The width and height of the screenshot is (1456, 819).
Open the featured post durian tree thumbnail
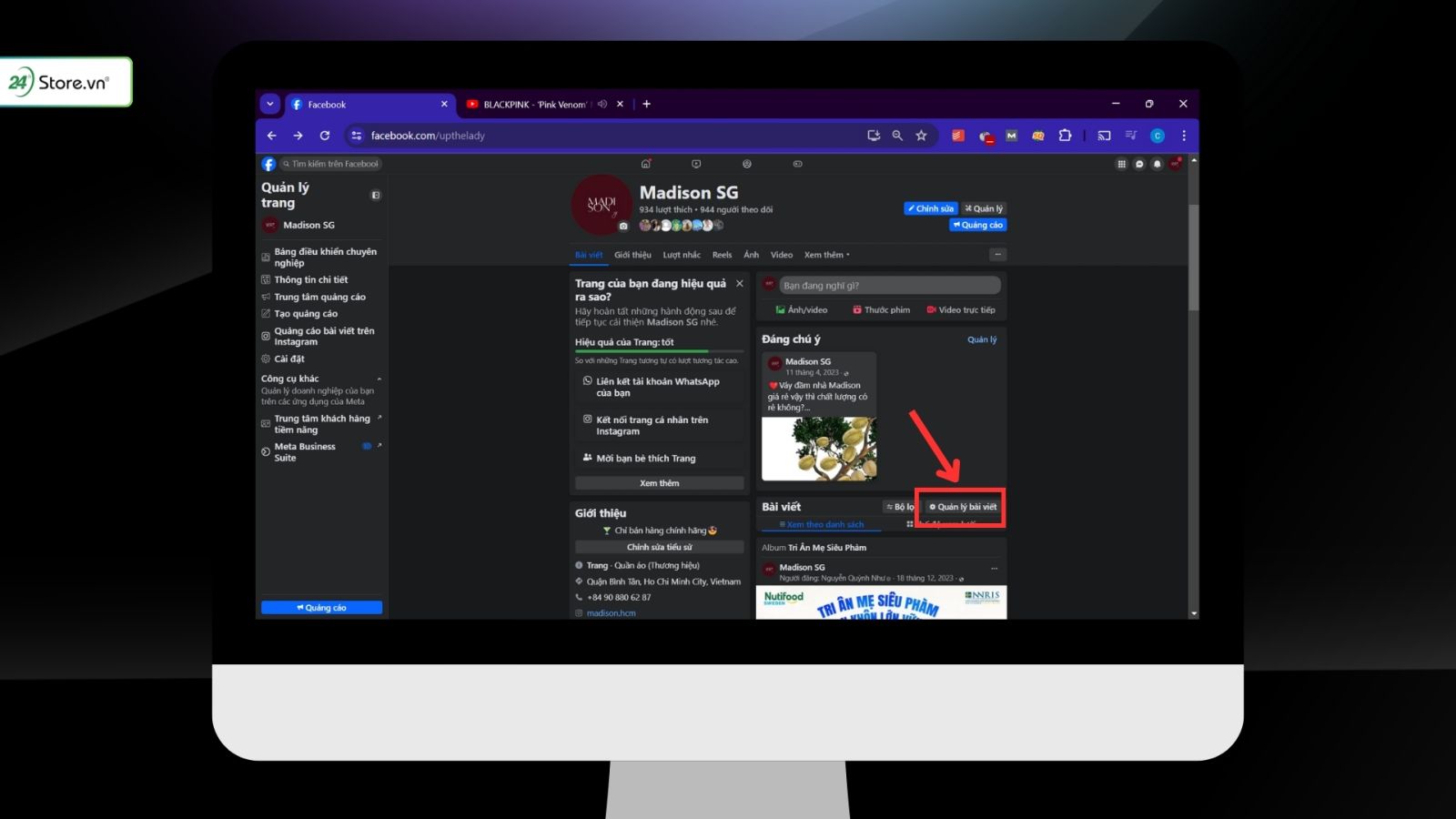[819, 449]
